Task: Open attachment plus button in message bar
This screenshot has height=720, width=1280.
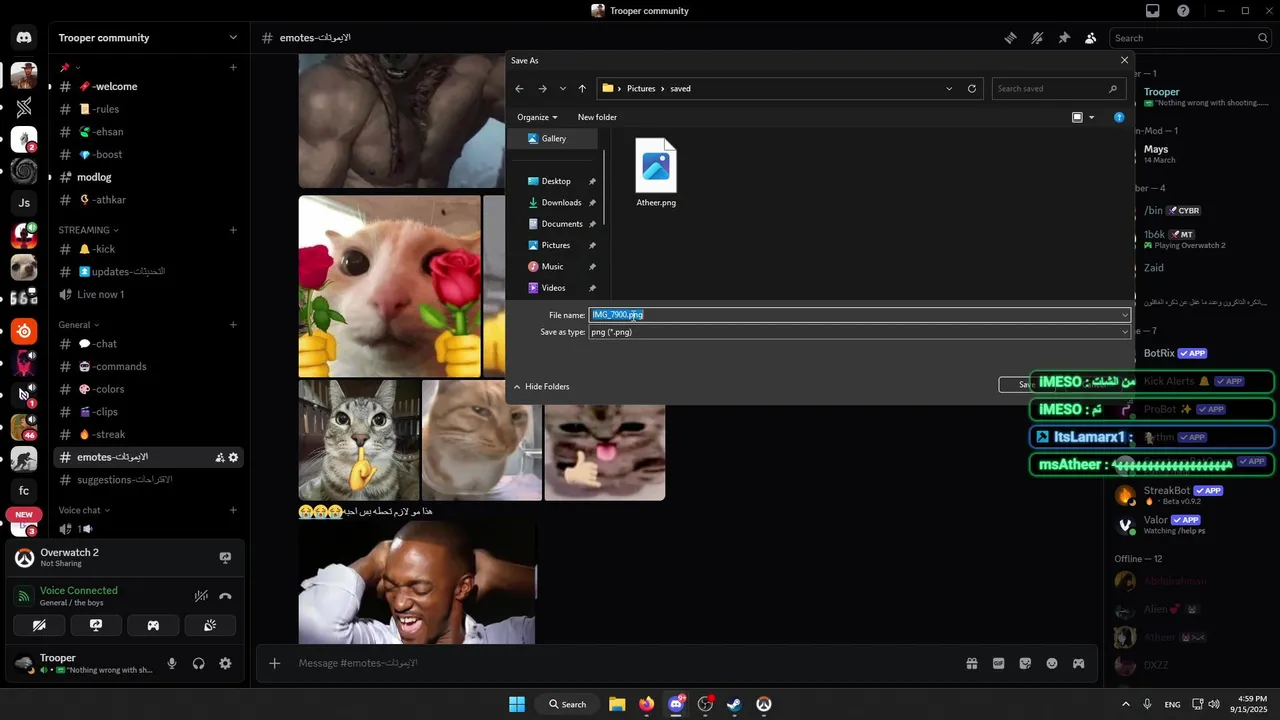Action: point(274,663)
